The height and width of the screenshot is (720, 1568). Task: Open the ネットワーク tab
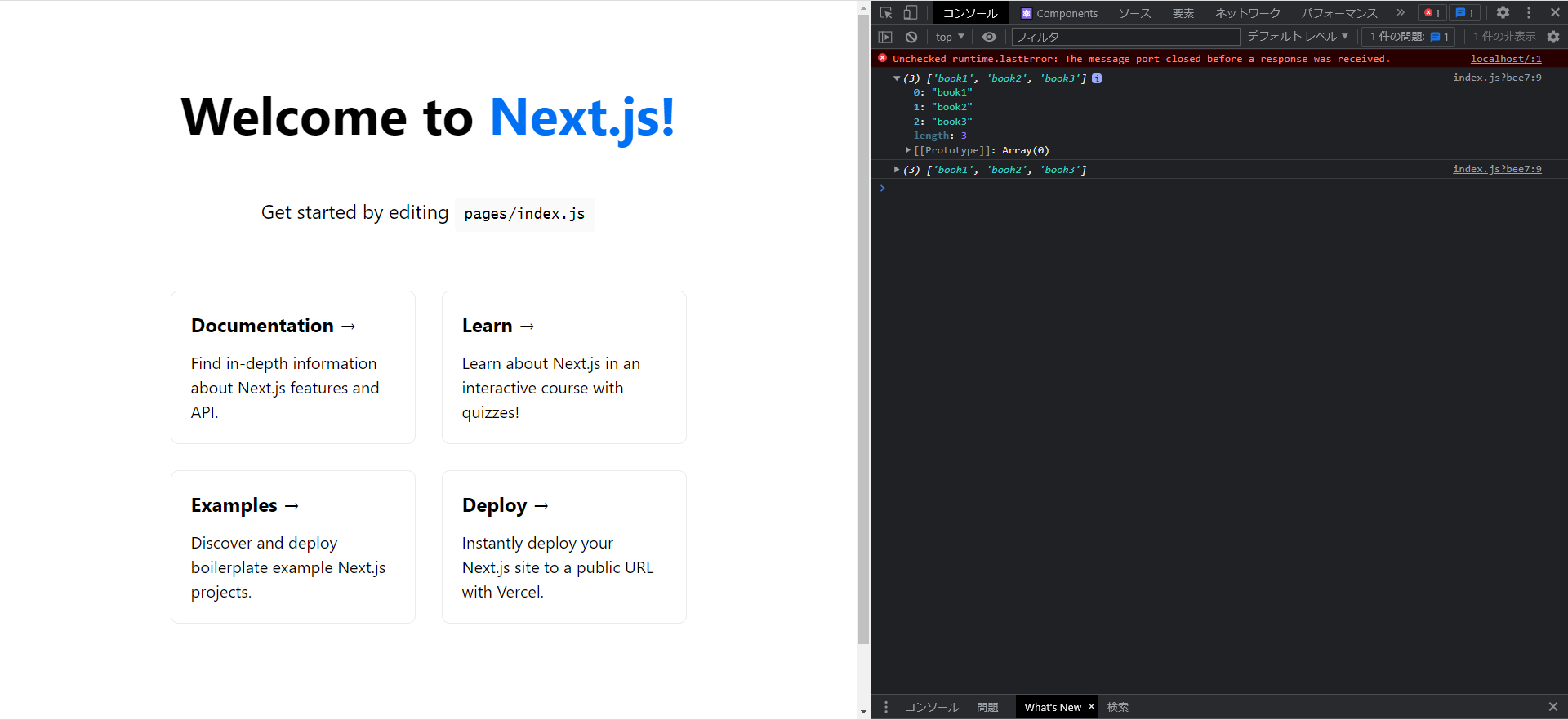(x=1248, y=13)
